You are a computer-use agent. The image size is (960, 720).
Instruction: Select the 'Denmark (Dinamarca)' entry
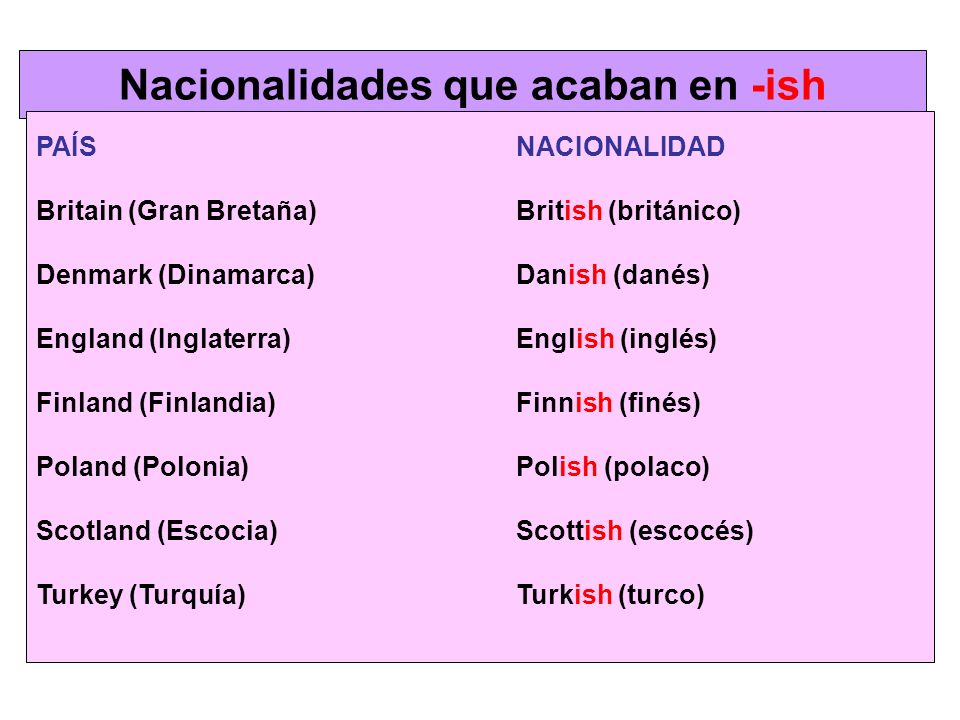176,275
